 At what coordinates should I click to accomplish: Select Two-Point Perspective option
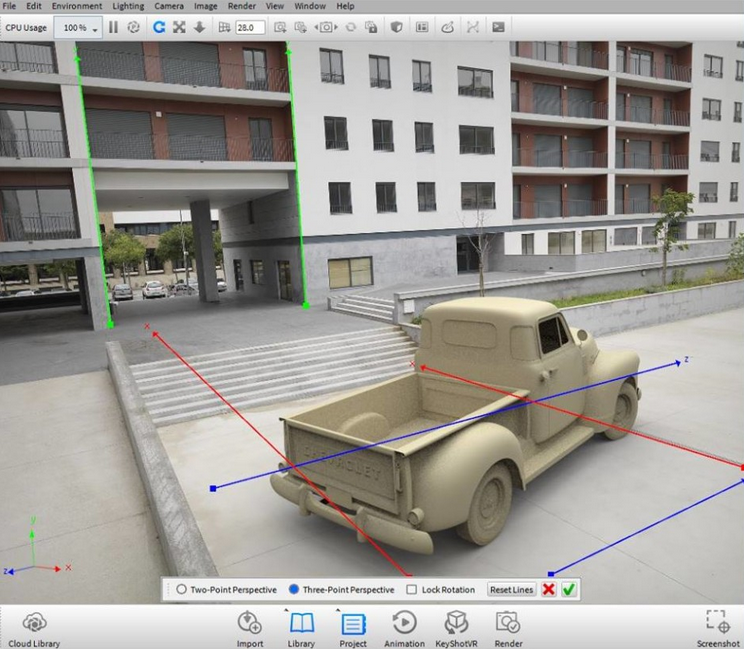pyautogui.click(x=181, y=590)
